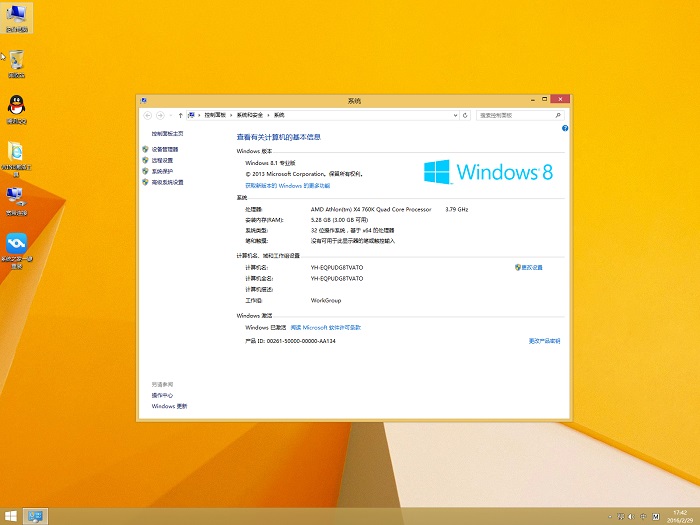Screen dimensions: 700x525
Task: Click the up-one-level arrow
Action: pyautogui.click(x=180, y=115)
